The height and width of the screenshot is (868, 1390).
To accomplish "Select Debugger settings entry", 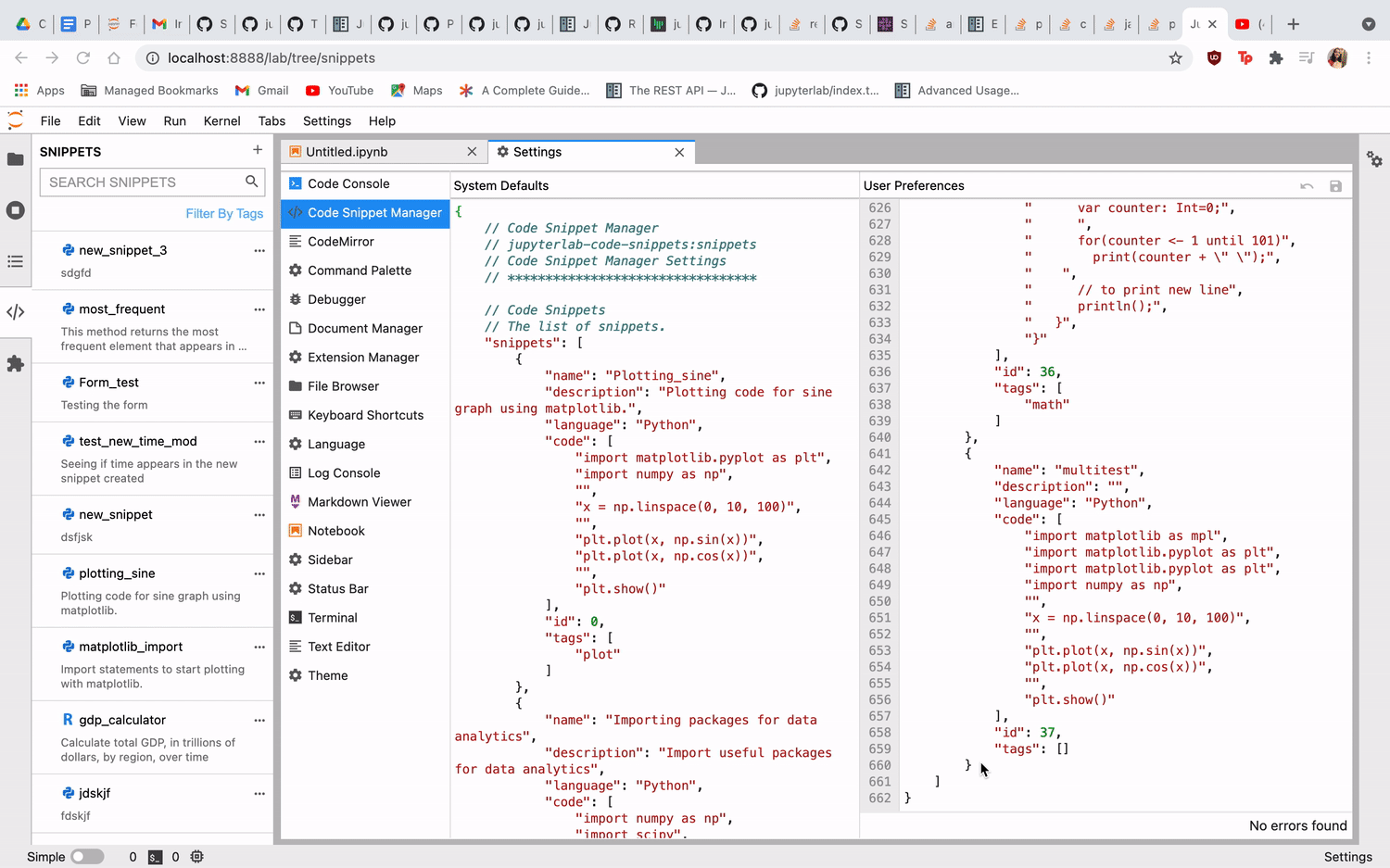I will (365, 299).
